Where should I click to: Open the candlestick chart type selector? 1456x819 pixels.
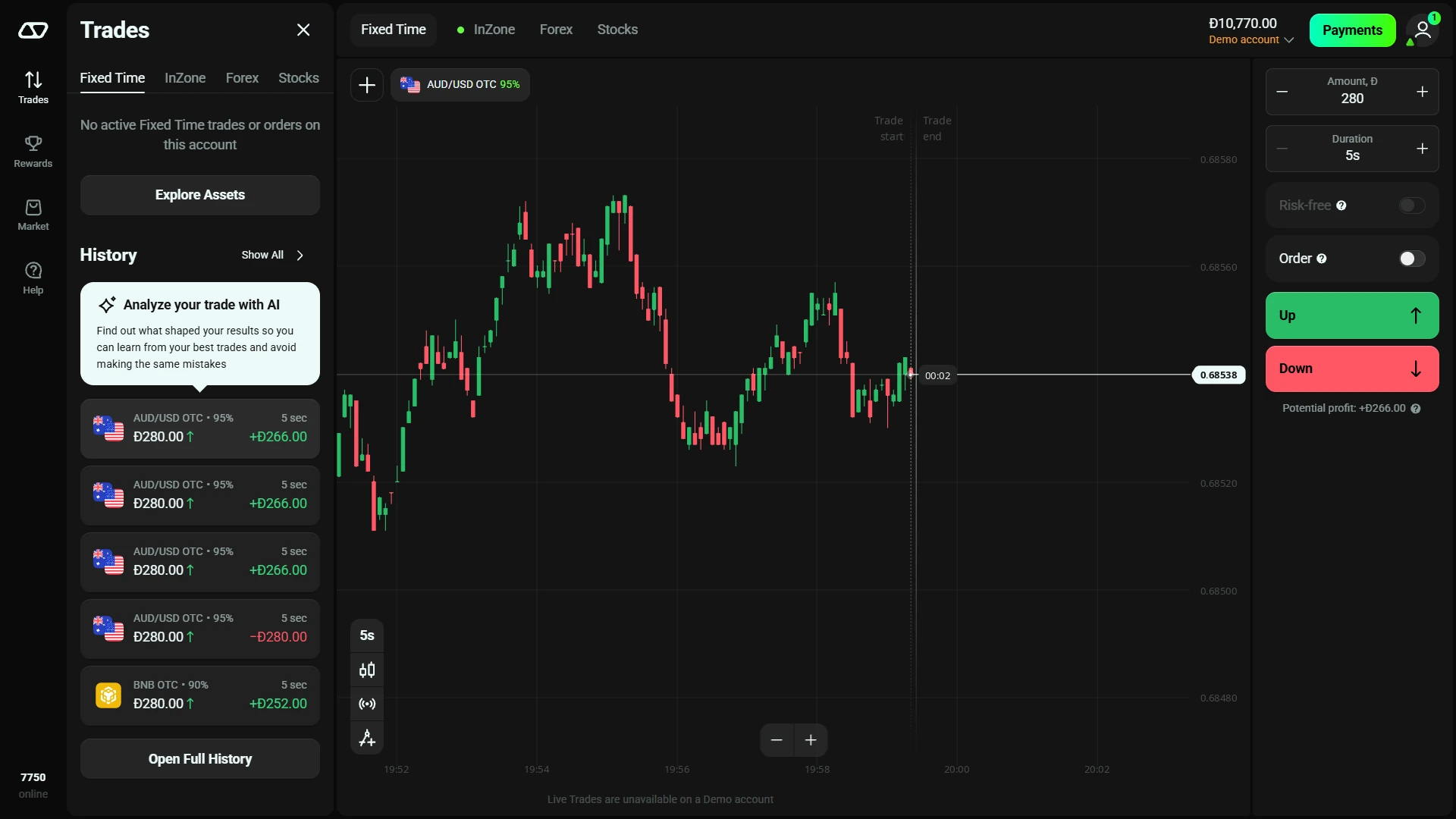[x=367, y=670]
